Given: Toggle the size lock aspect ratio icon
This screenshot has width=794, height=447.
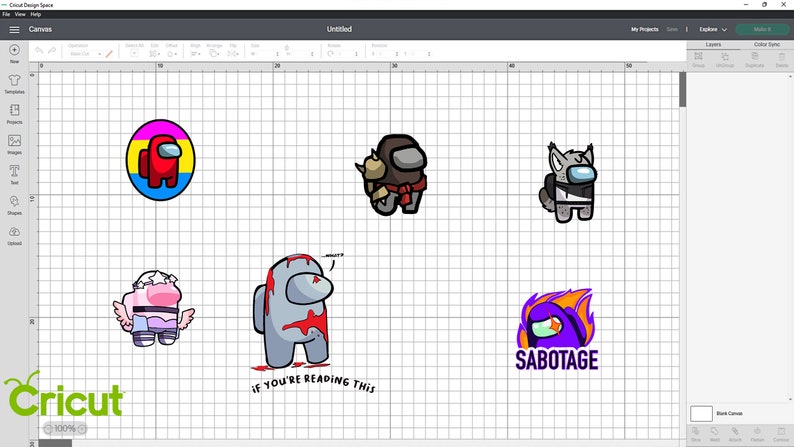Looking at the screenshot, I should pyautogui.click(x=287, y=48).
